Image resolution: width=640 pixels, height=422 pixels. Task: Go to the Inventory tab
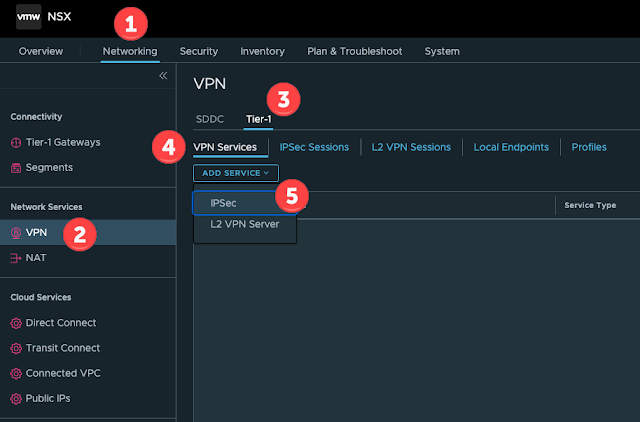pos(262,51)
